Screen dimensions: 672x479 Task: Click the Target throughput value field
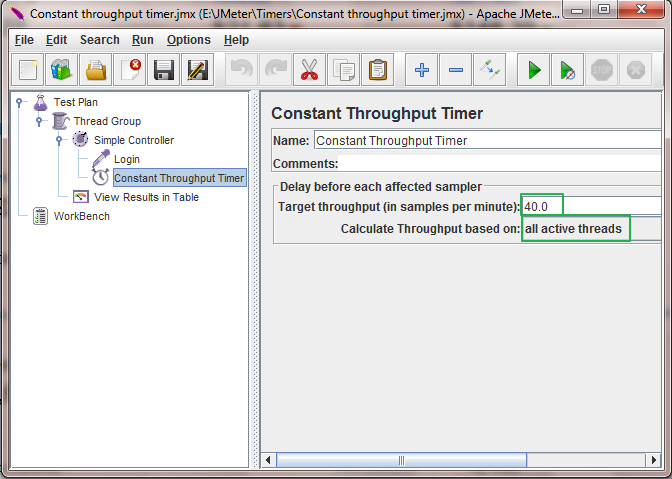pos(591,206)
